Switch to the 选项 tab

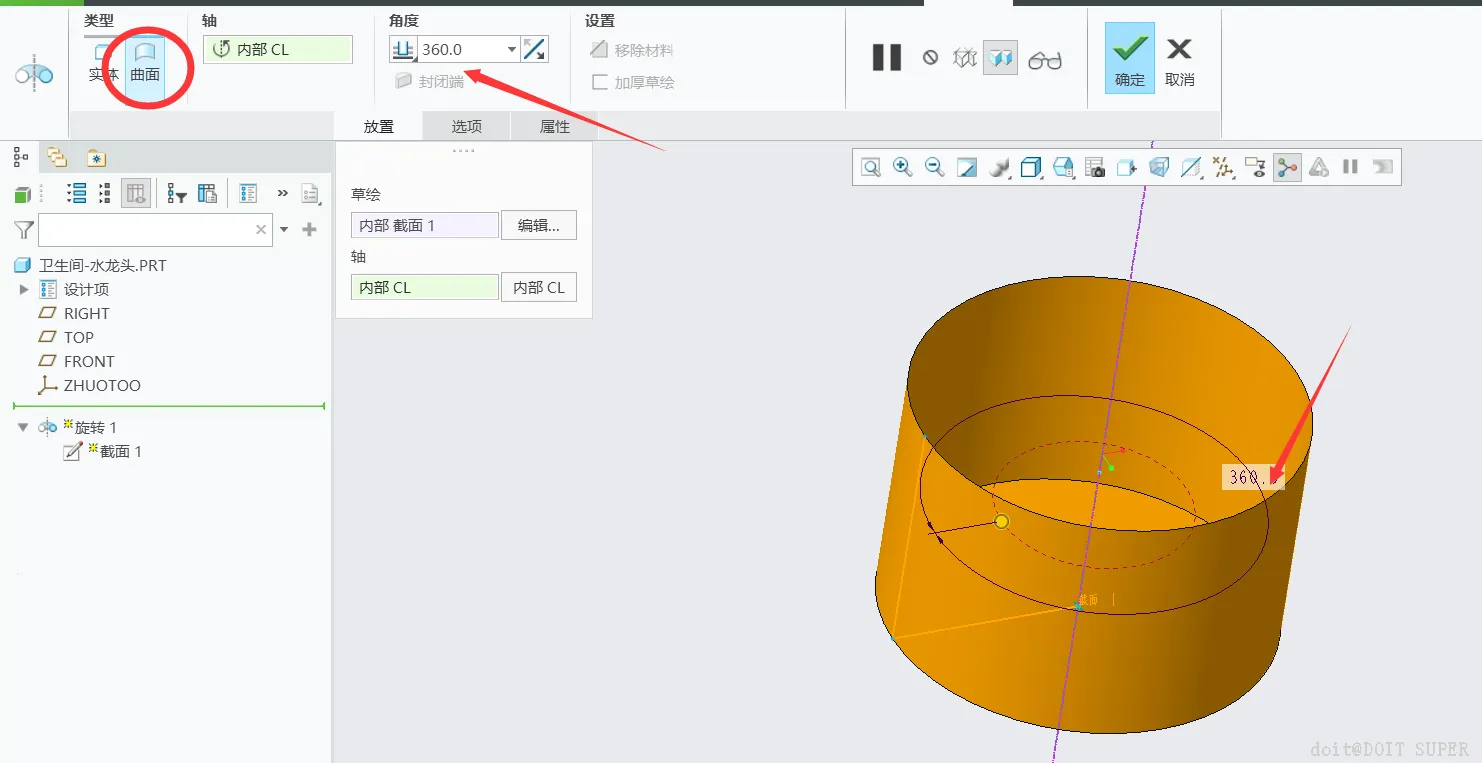coord(466,127)
